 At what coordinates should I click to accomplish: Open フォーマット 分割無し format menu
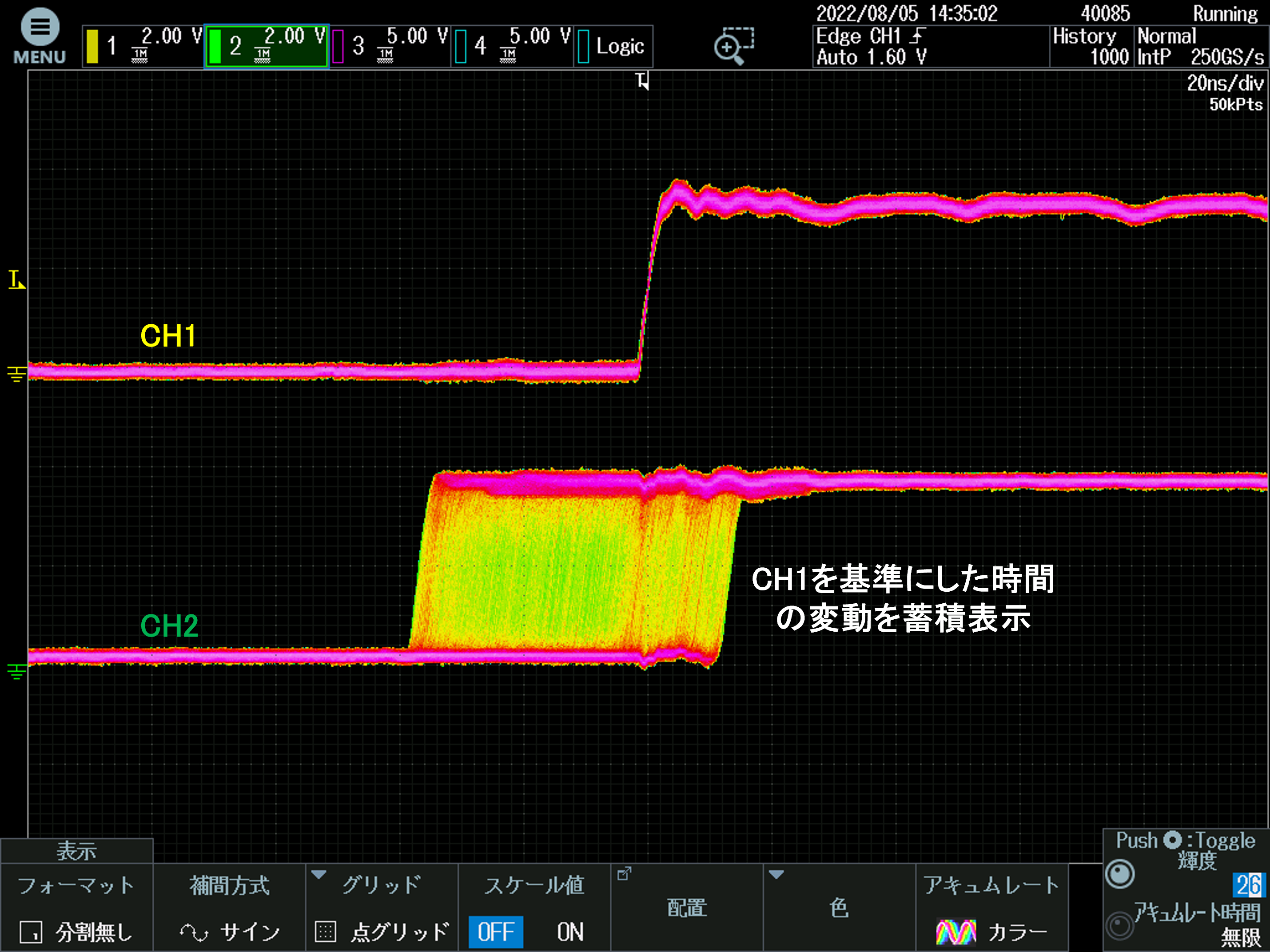point(76,908)
